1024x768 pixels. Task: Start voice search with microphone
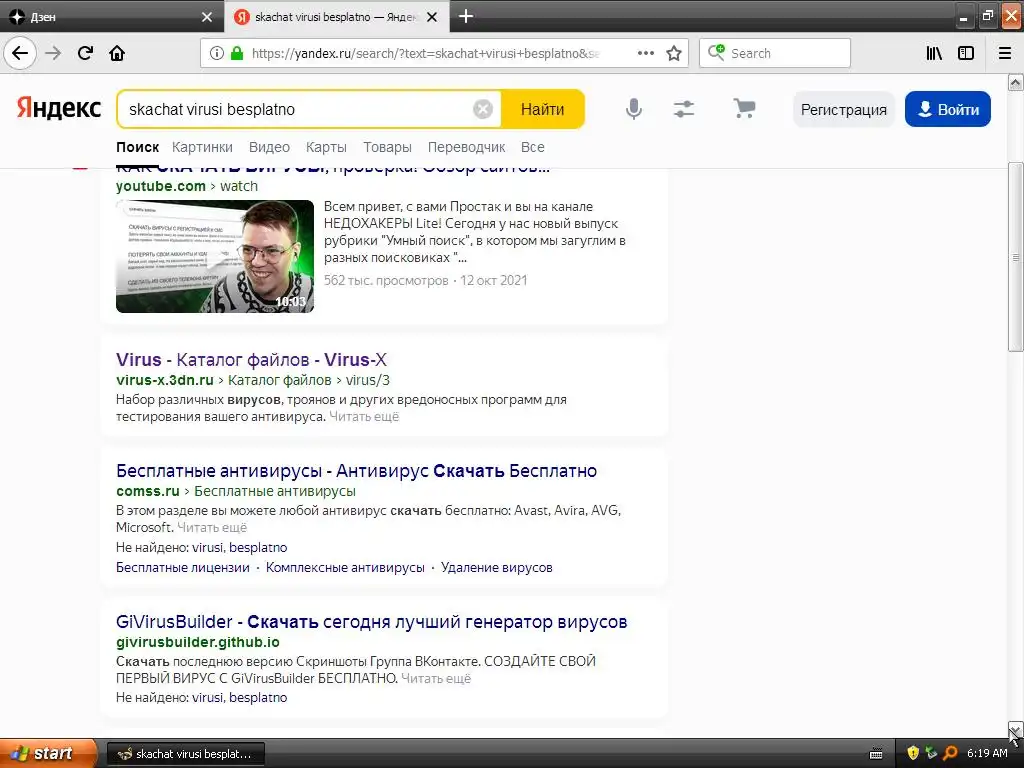click(x=633, y=109)
